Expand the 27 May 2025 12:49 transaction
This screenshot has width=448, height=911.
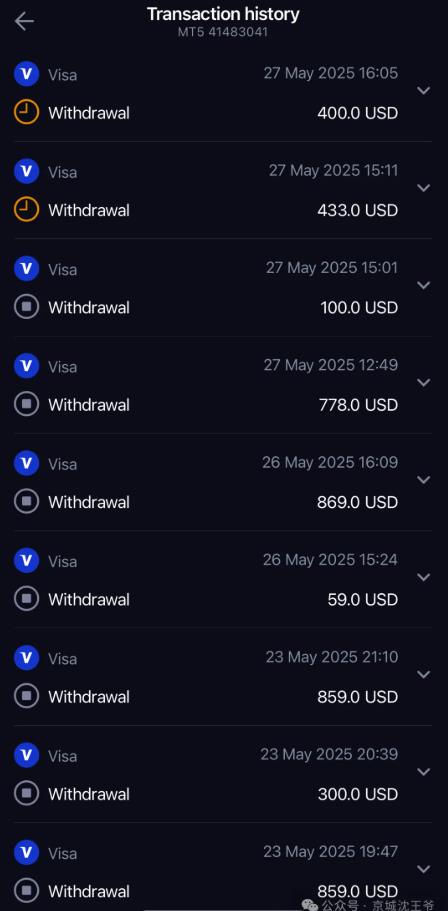pos(424,383)
